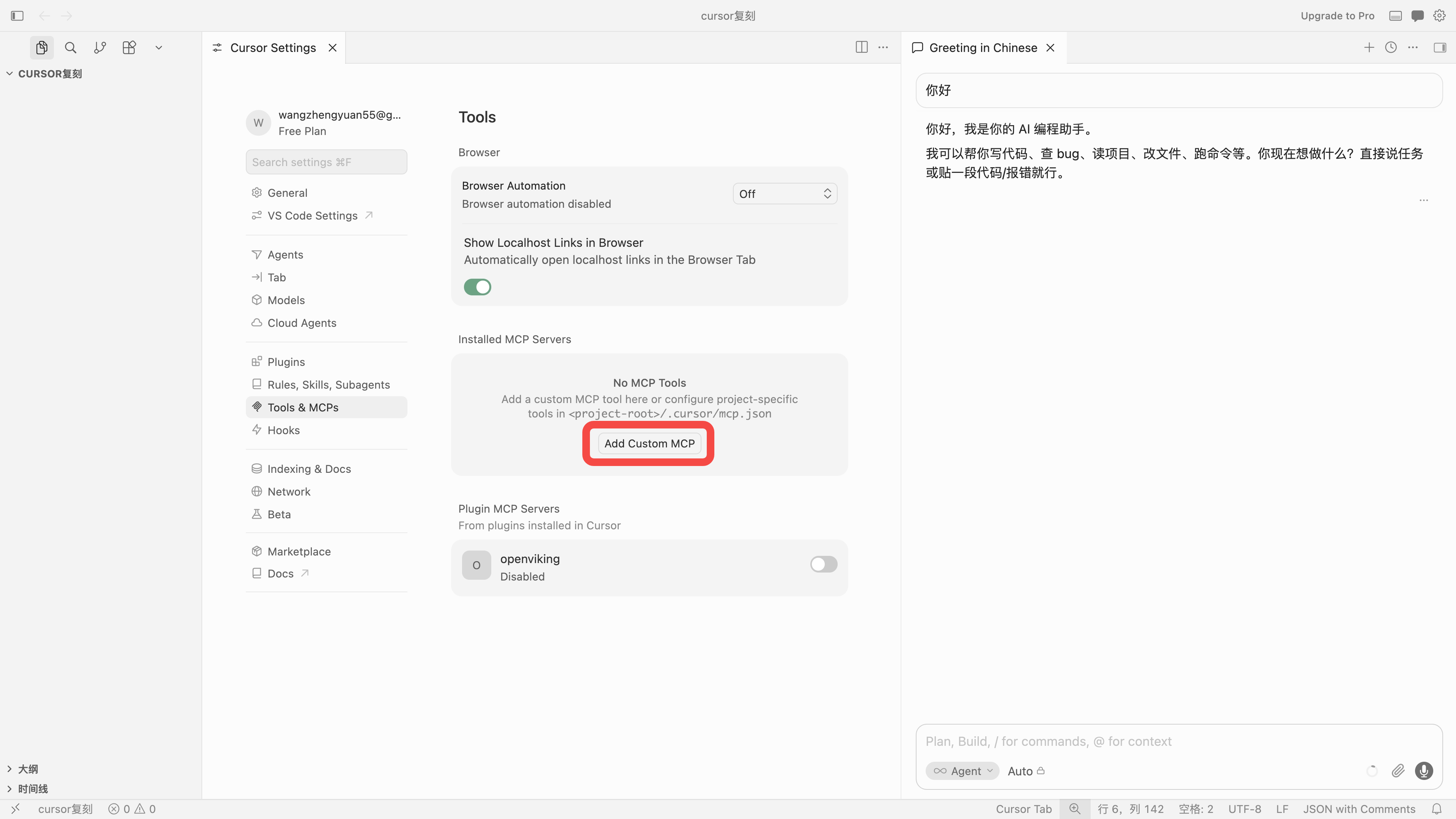Open the Auto model selector
Viewport: 1456px width, 819px height.
coord(1026,770)
